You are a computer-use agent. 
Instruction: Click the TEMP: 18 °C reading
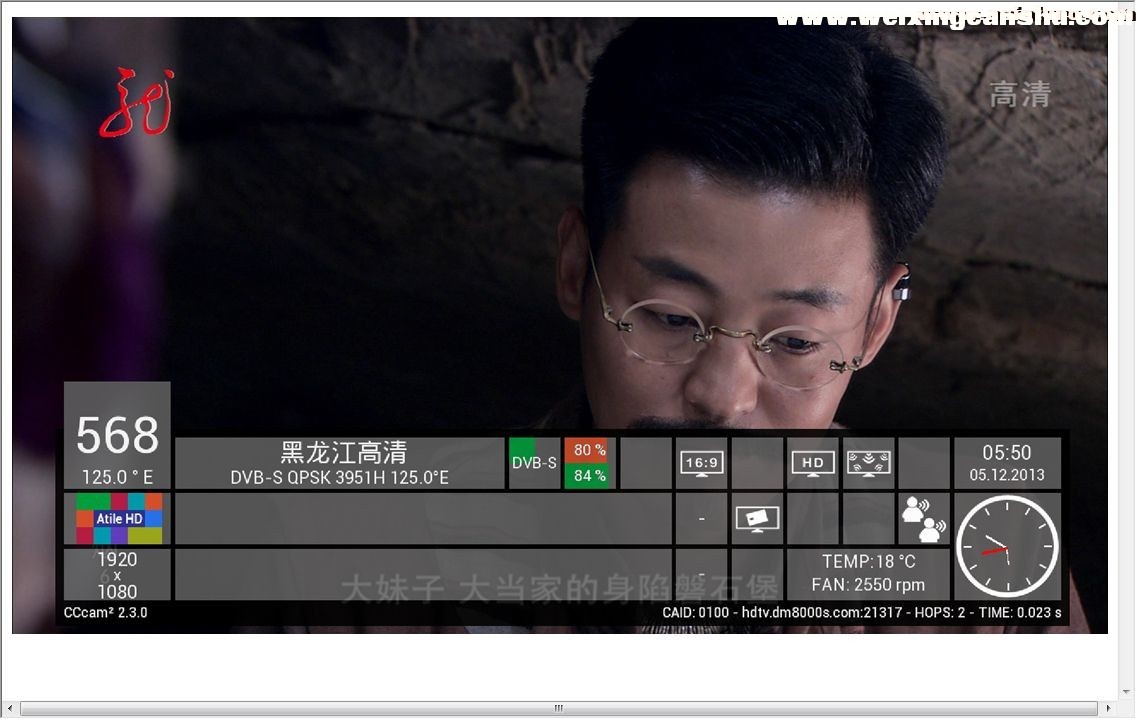[868, 562]
